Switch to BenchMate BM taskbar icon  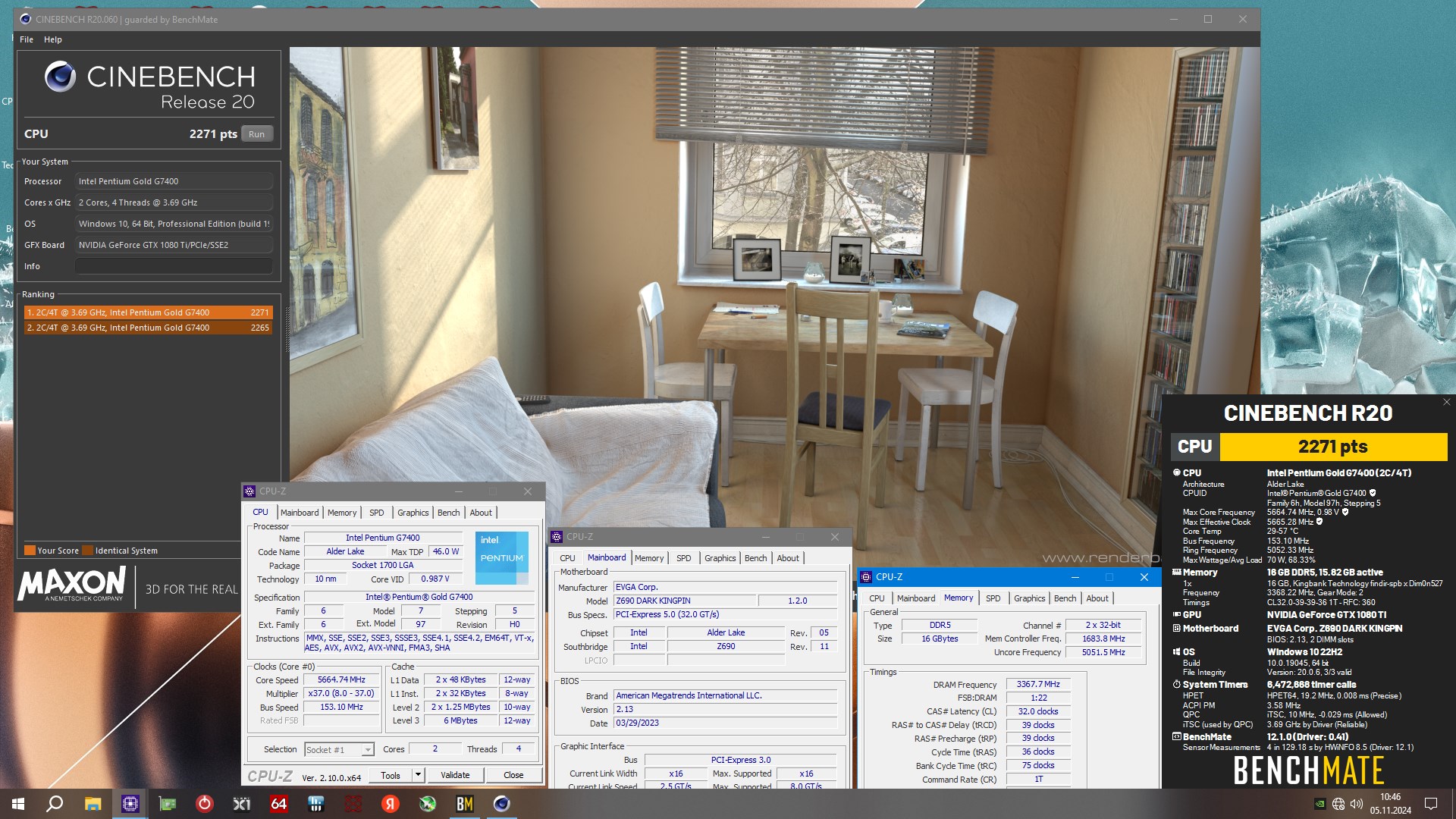465,804
